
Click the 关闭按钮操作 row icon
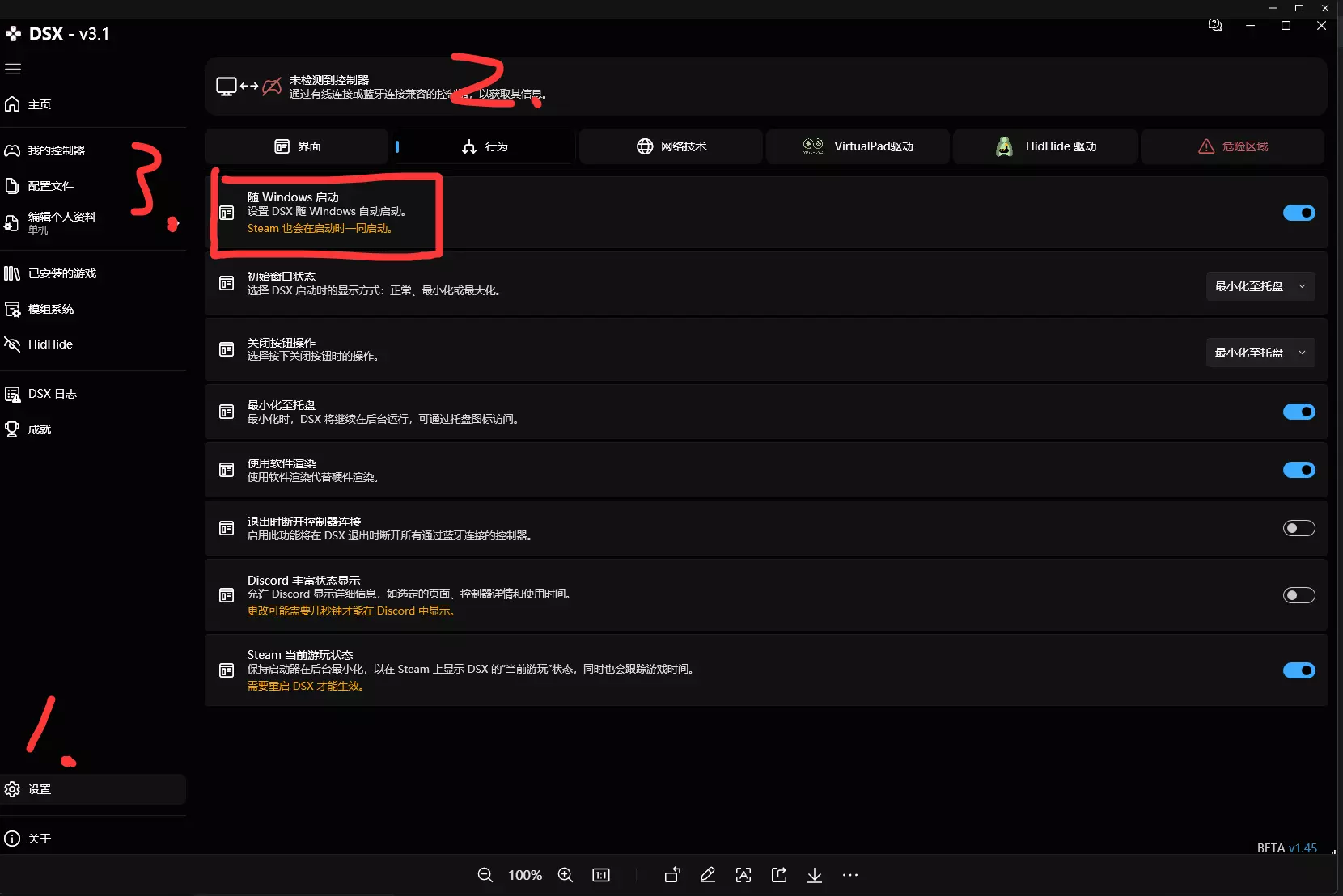227,349
